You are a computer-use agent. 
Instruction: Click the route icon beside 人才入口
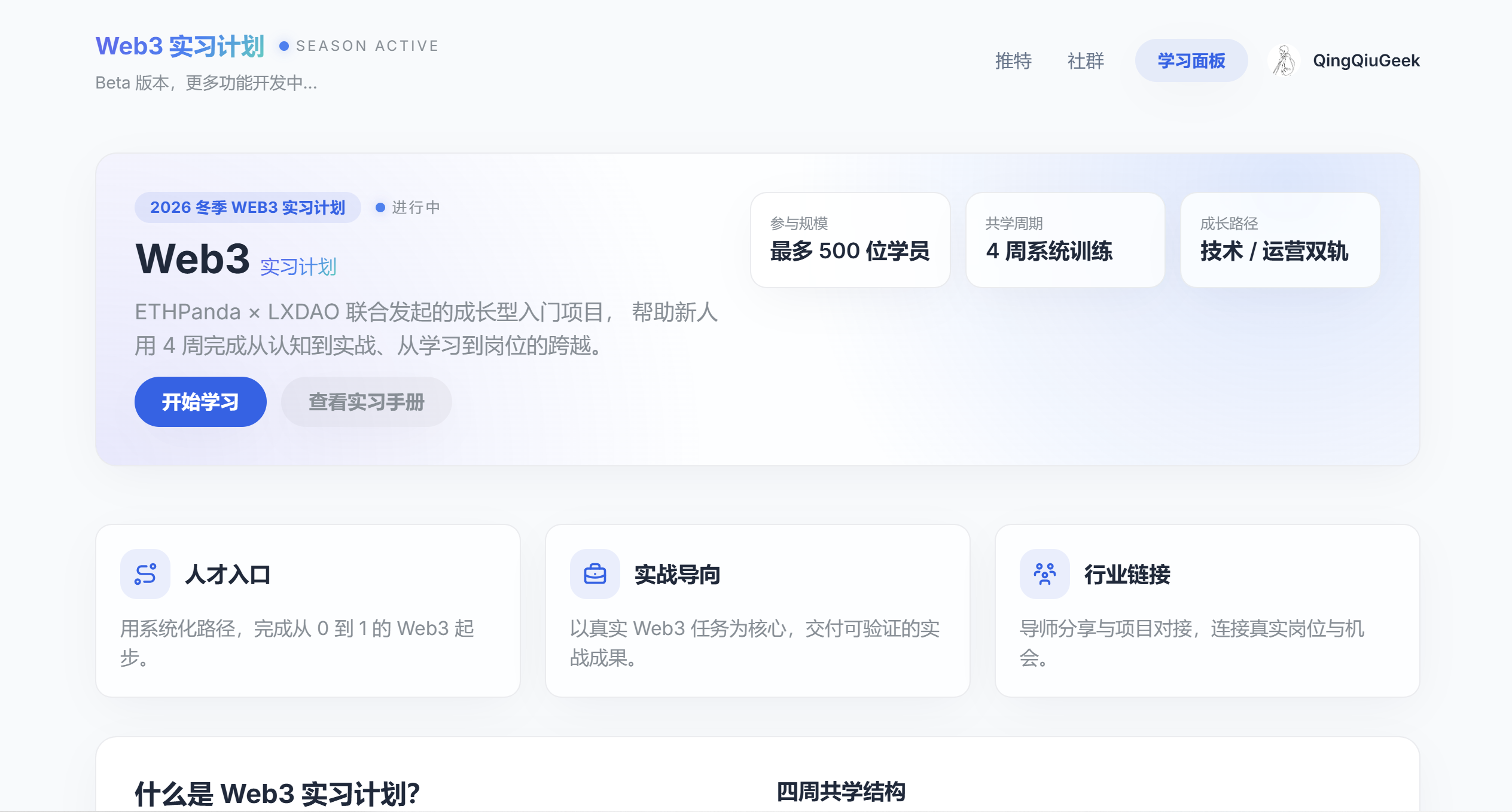pos(145,574)
